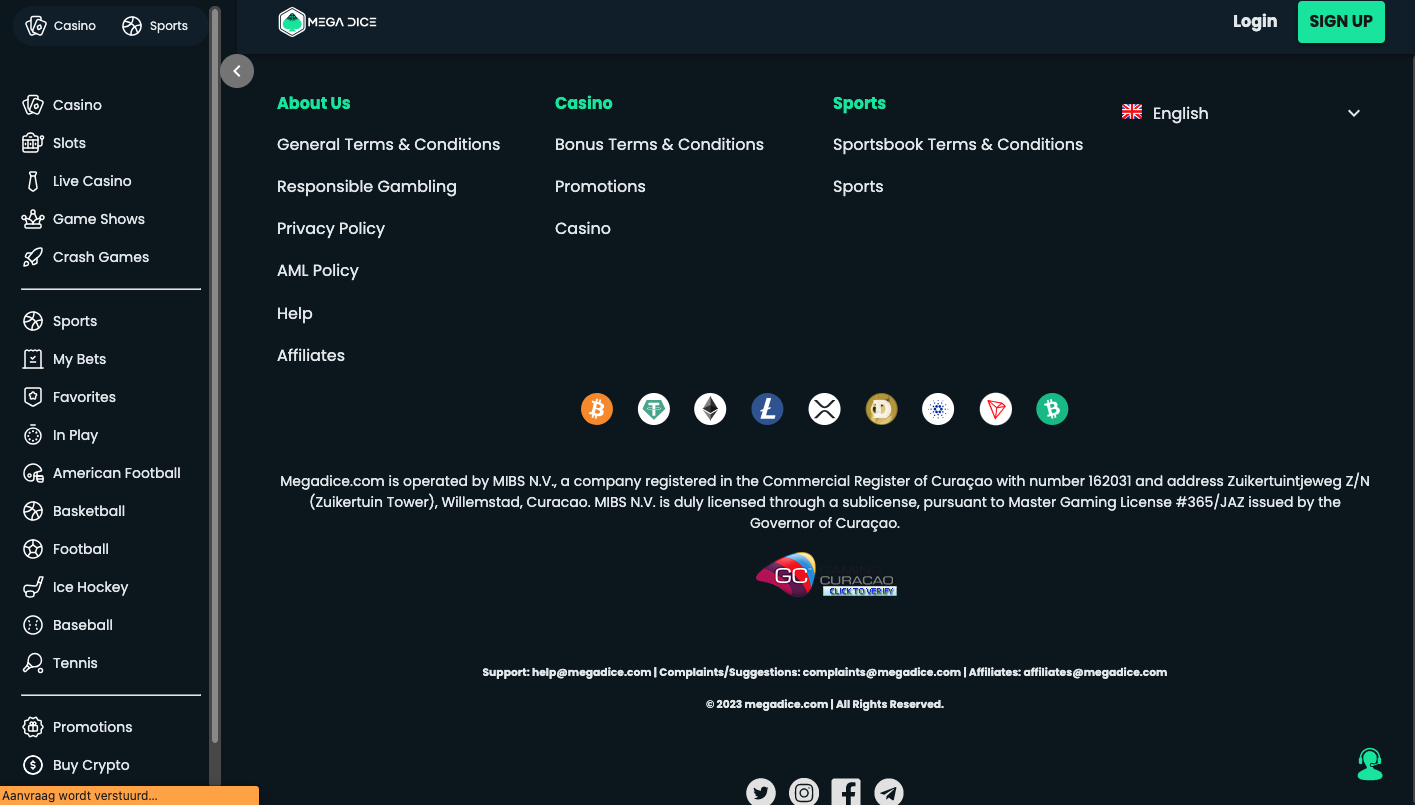Switch to Casino tab at top
This screenshot has width=1415, height=805.
point(61,26)
